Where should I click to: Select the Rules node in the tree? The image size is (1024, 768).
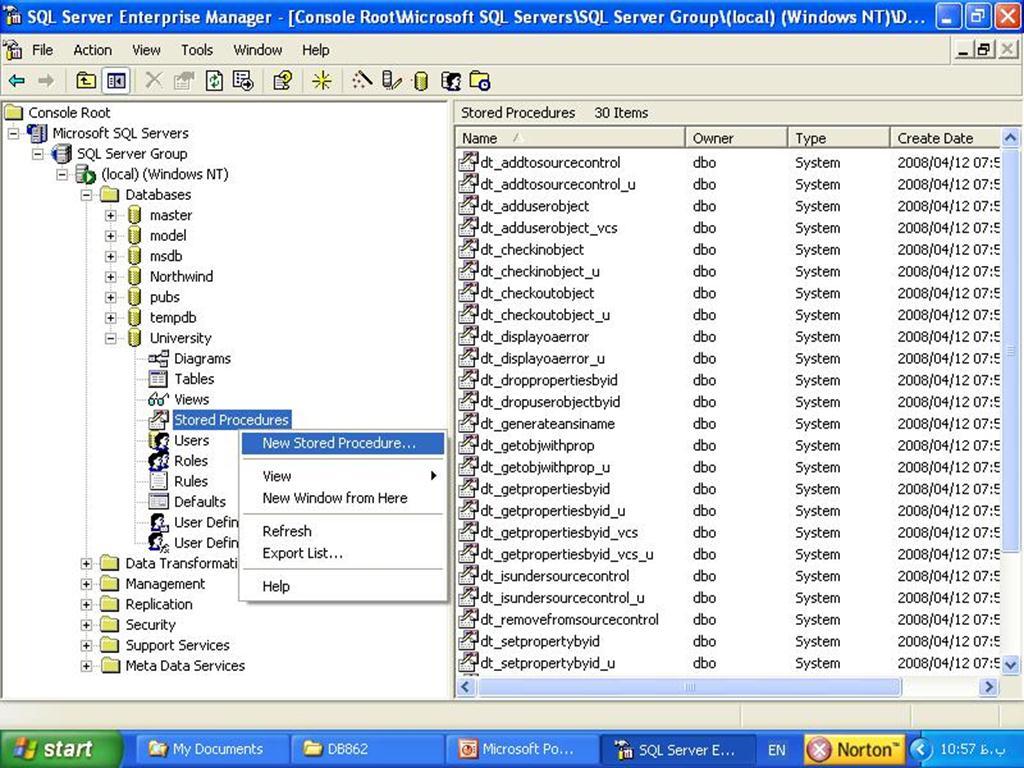click(191, 481)
